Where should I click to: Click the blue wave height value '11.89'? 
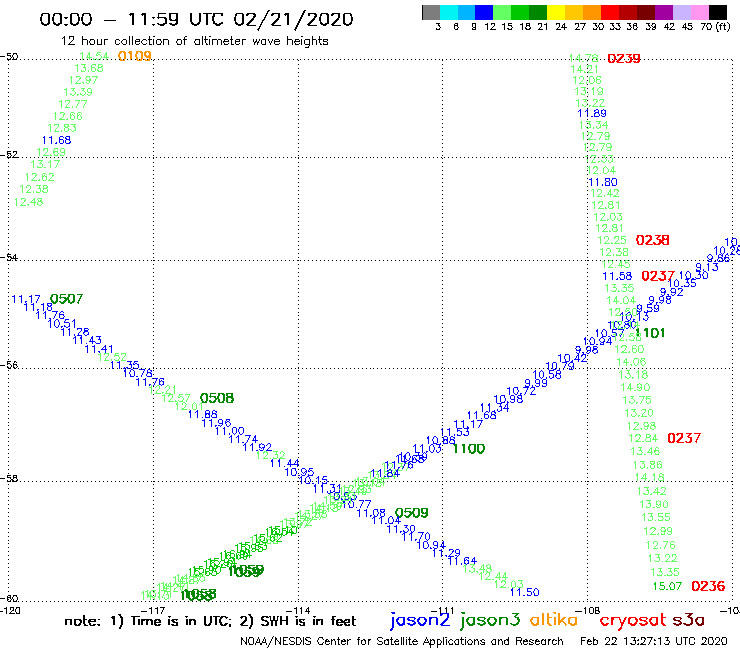[592, 113]
